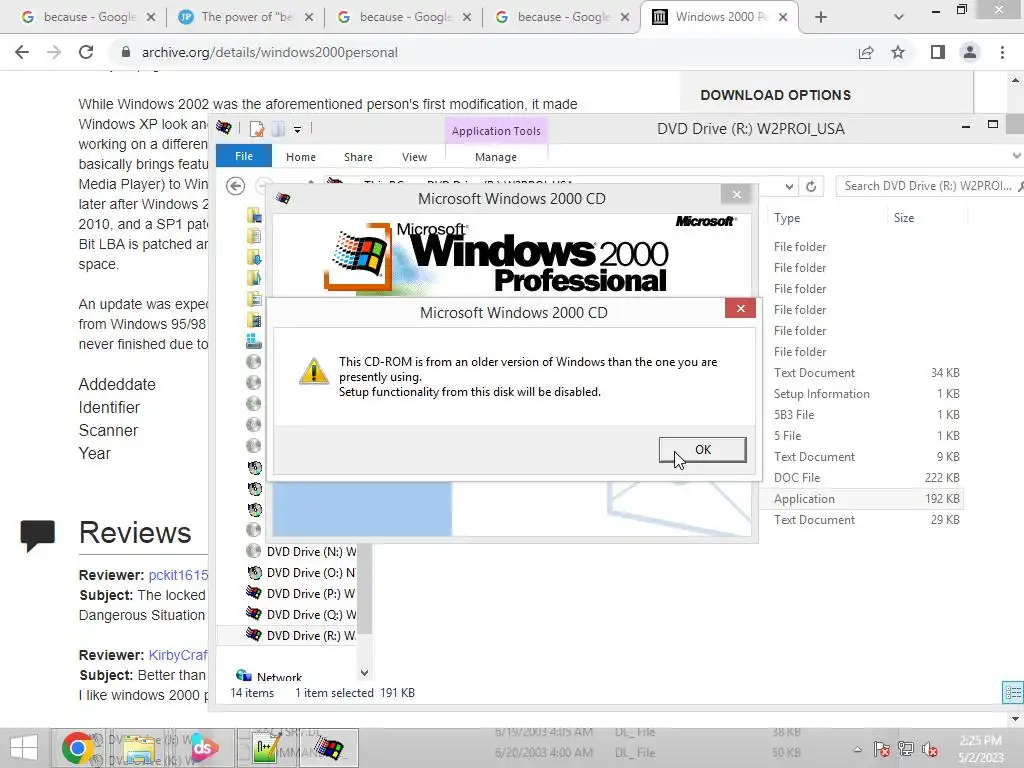
Task: Close the Windows 2000 Professional autorun window
Action: coord(737,194)
